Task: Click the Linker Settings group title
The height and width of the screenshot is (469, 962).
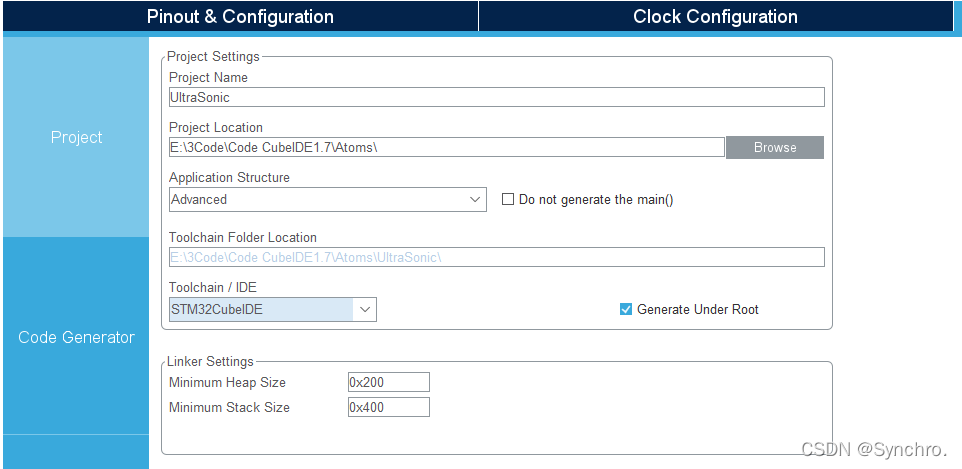Action: pyautogui.click(x=210, y=361)
